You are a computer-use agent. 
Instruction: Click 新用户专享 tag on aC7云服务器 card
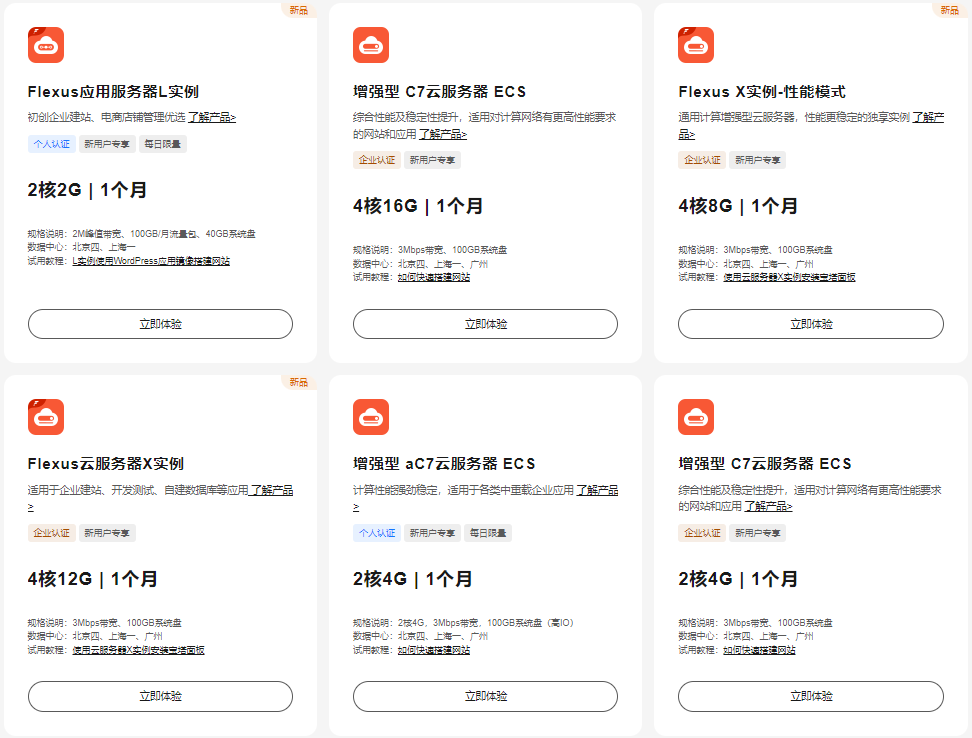click(x=432, y=533)
